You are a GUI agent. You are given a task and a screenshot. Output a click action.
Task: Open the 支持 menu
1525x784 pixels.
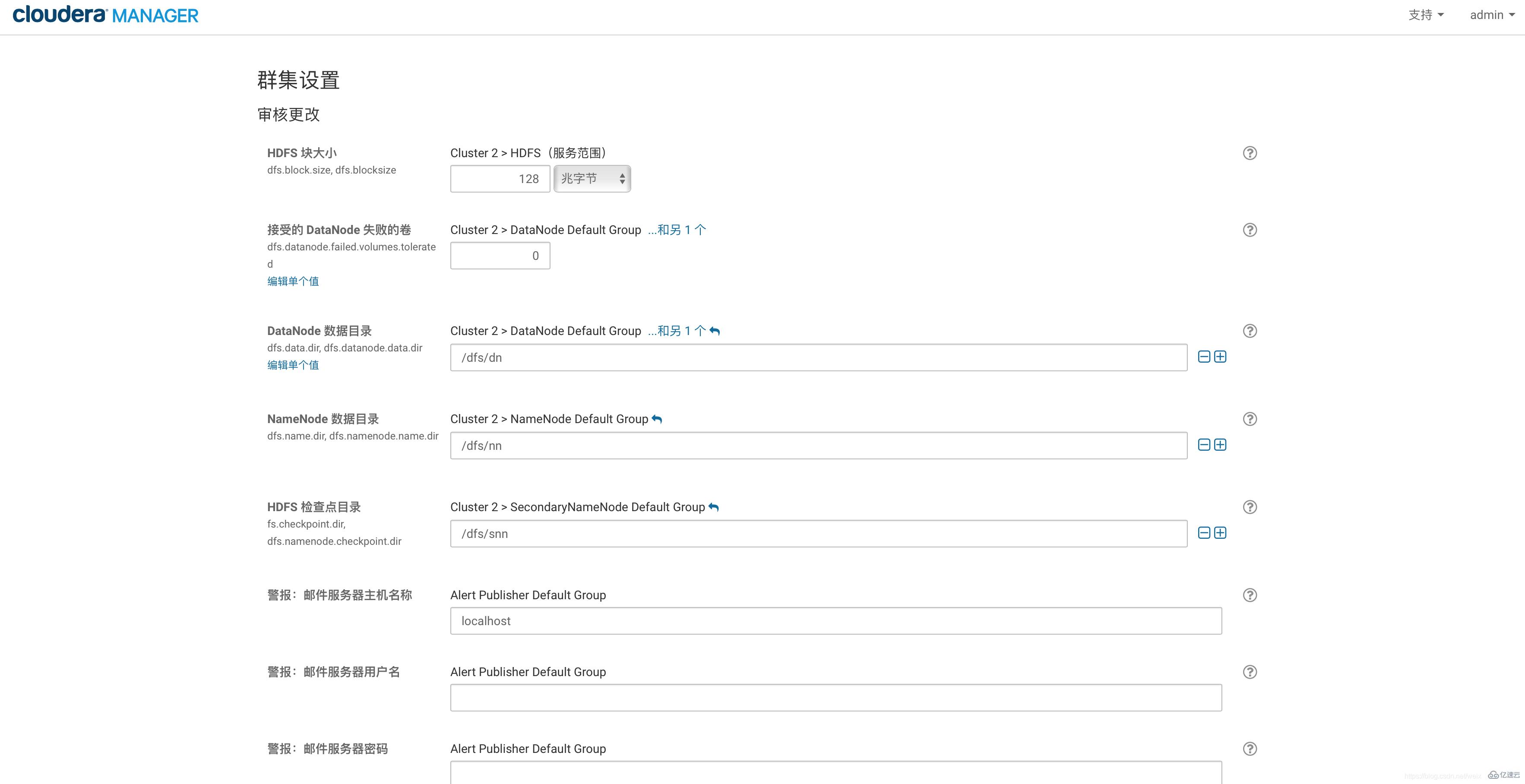click(x=1426, y=15)
